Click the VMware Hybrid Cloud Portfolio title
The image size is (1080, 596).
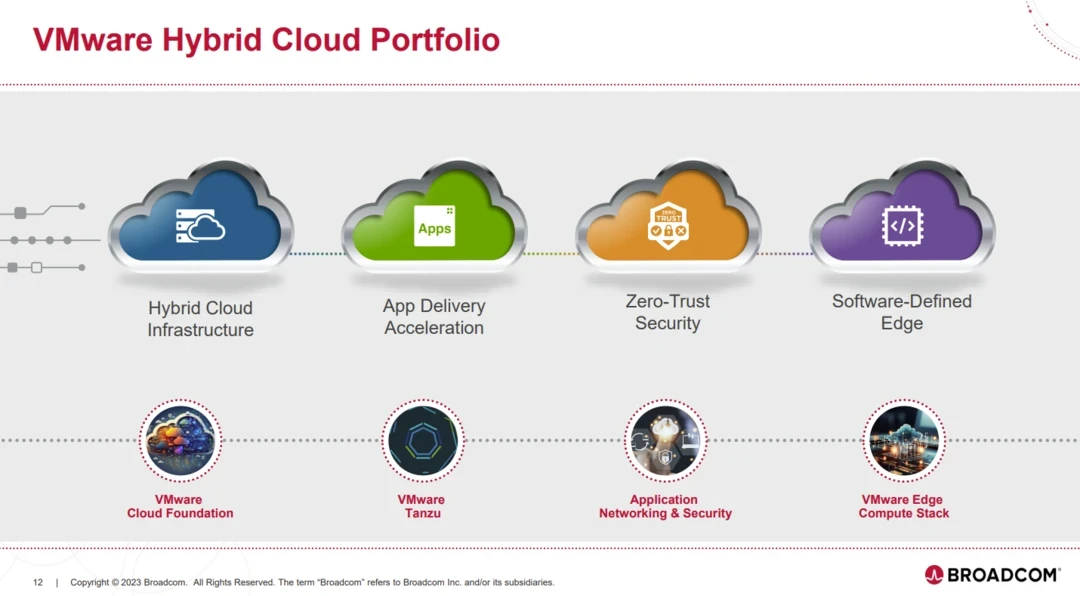coord(266,40)
